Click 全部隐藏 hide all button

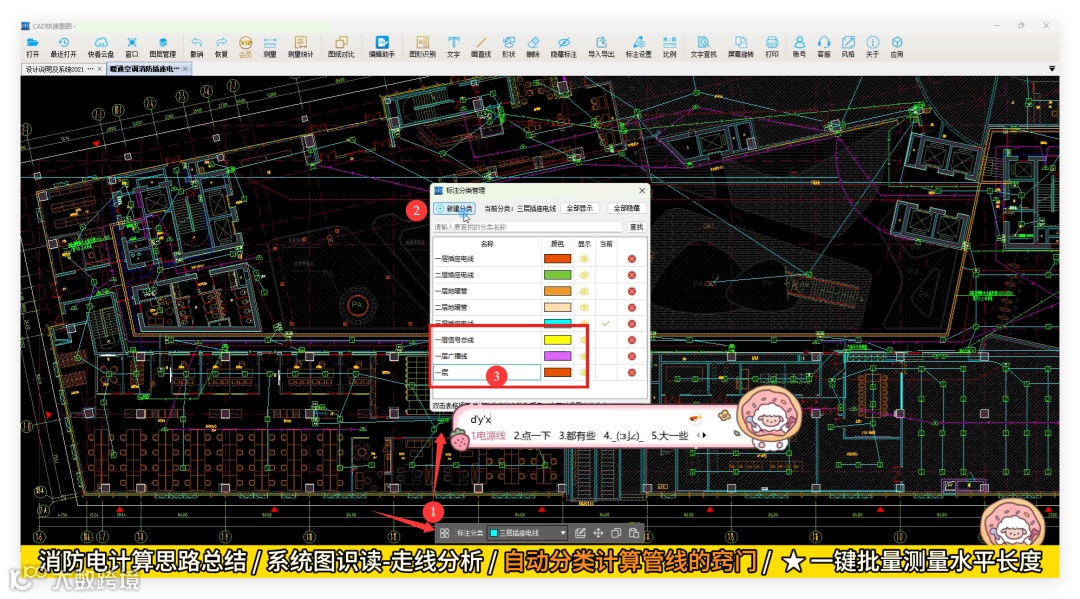(x=626, y=208)
